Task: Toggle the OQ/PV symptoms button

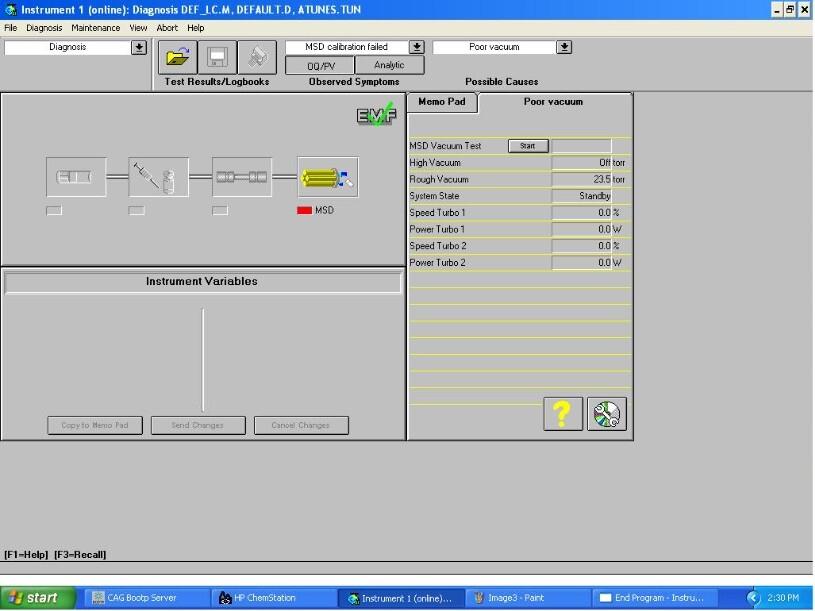Action: (x=320, y=65)
